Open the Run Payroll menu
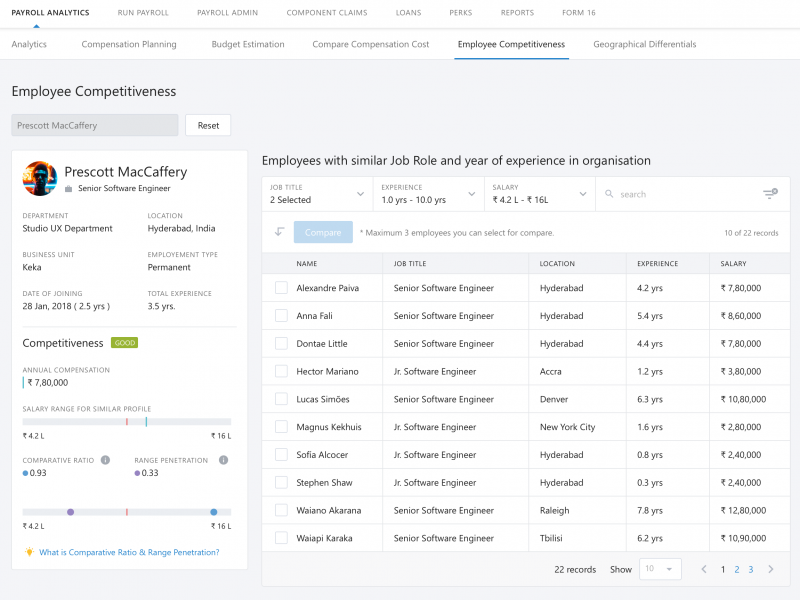800x600 pixels. (x=143, y=13)
